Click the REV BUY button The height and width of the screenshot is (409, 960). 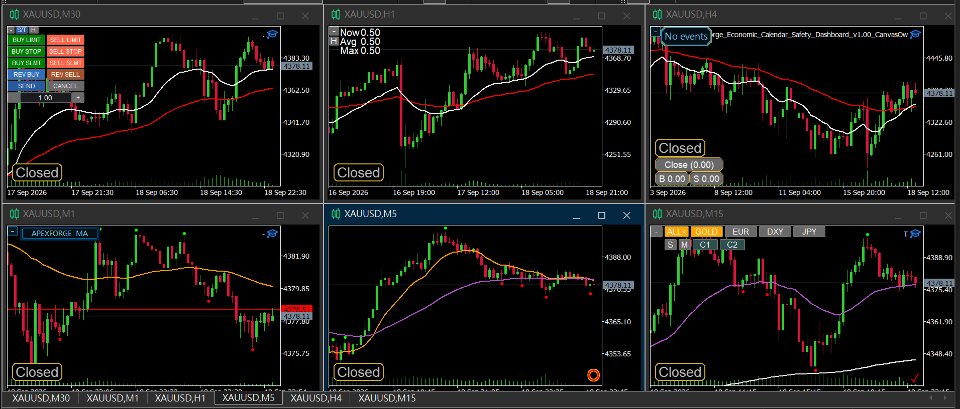(27, 75)
